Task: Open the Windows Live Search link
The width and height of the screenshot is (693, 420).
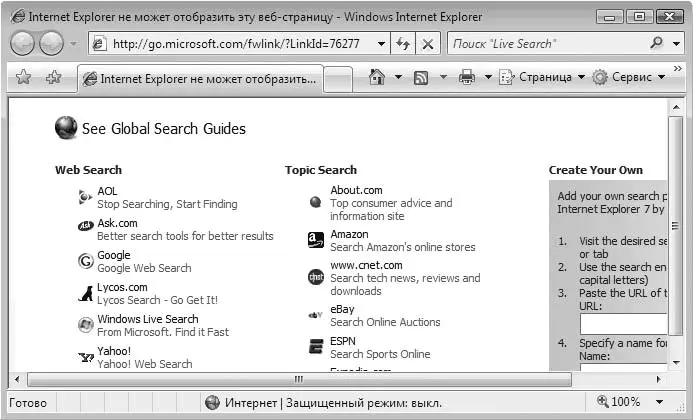Action: [x=148, y=319]
